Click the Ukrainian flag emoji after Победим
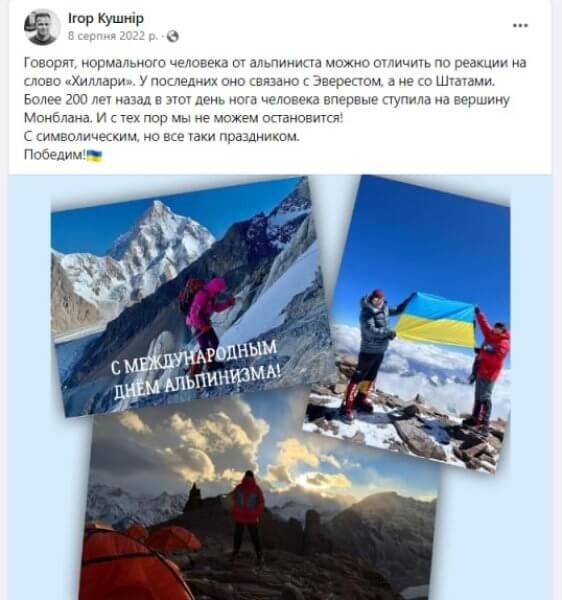 pos(94,155)
